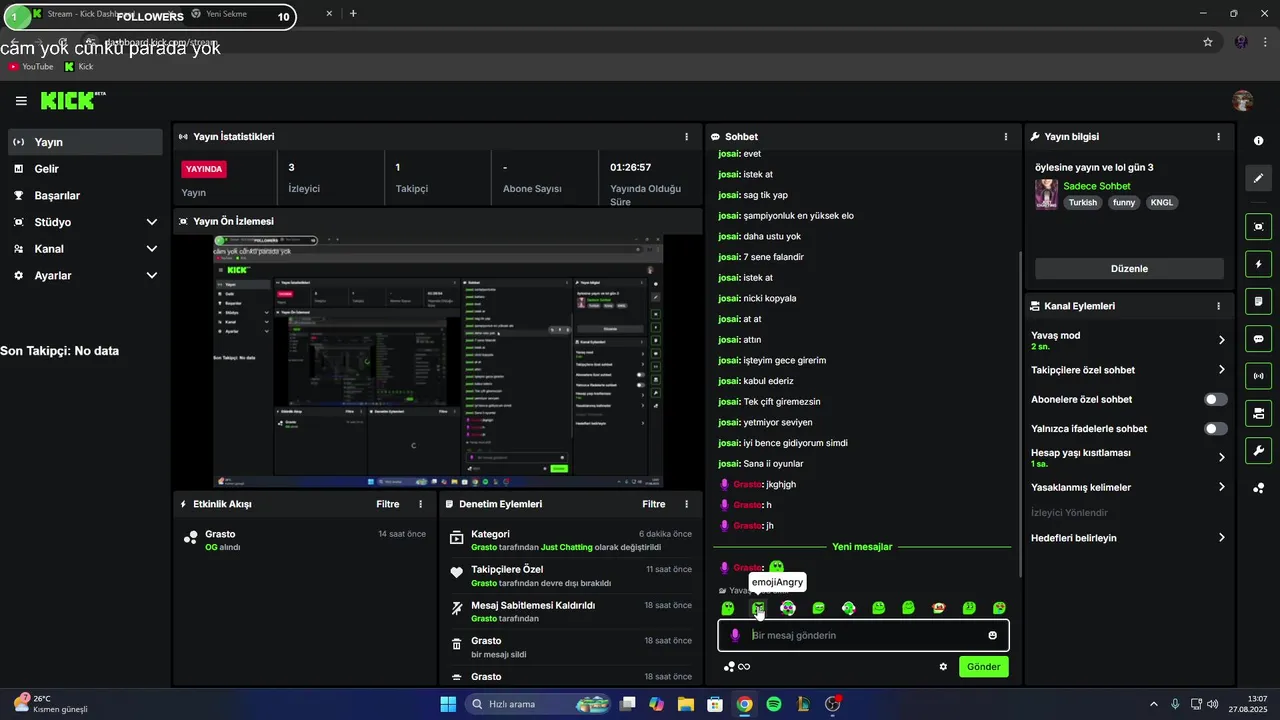Open Filtre in the Etkinlik Akışı panel
Image resolution: width=1280 pixels, height=720 pixels.
388,505
